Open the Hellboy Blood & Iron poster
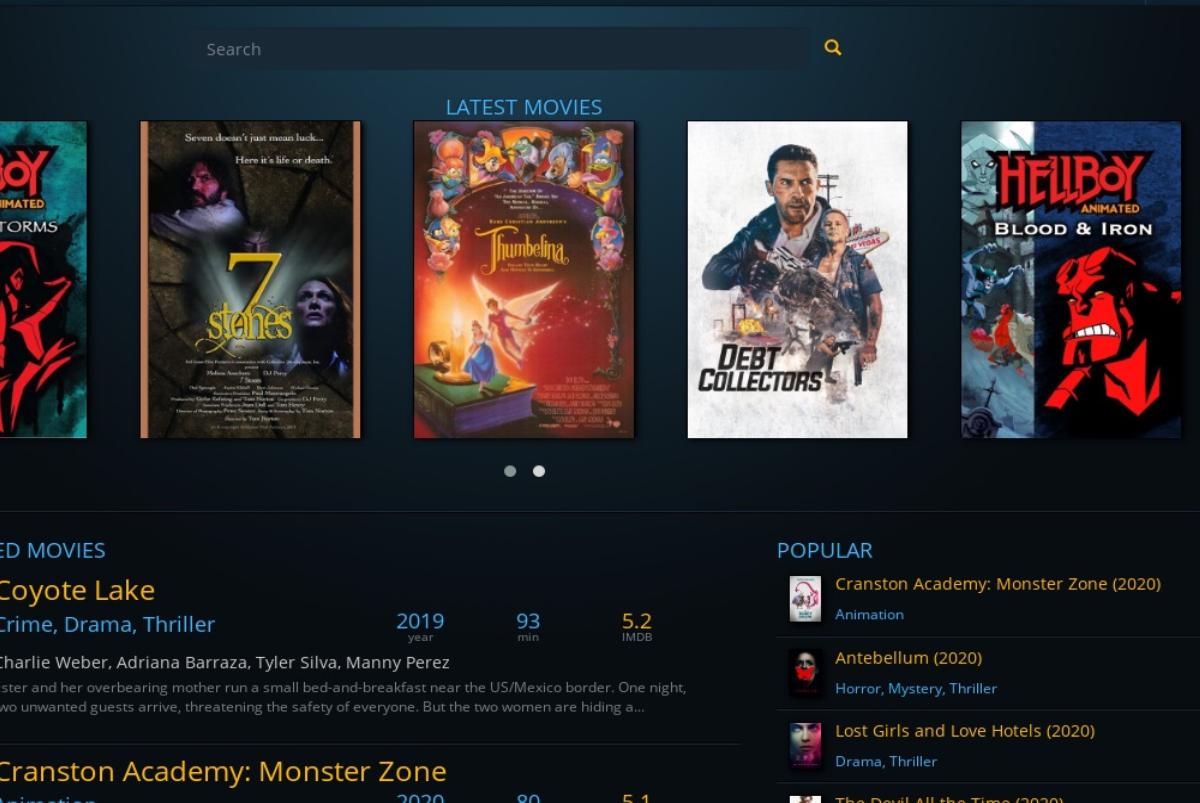Viewport: 1200px width, 803px height. coord(1071,279)
